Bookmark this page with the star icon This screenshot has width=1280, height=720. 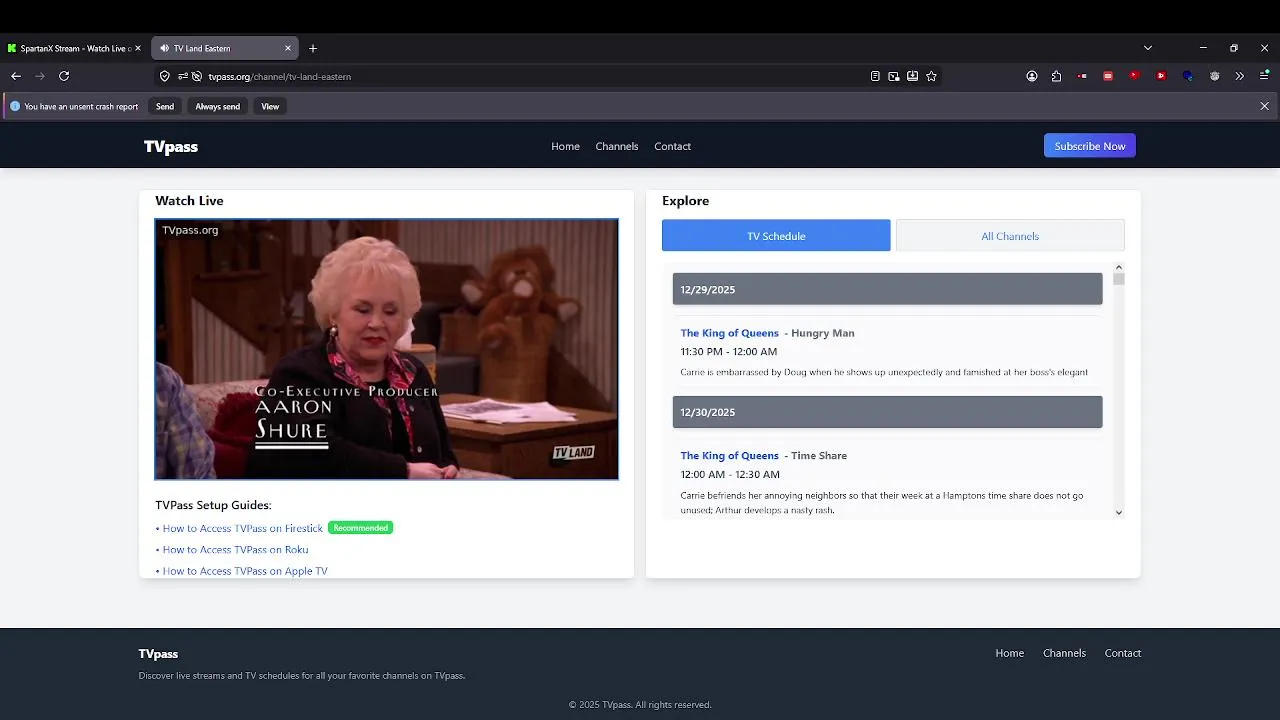(x=932, y=76)
